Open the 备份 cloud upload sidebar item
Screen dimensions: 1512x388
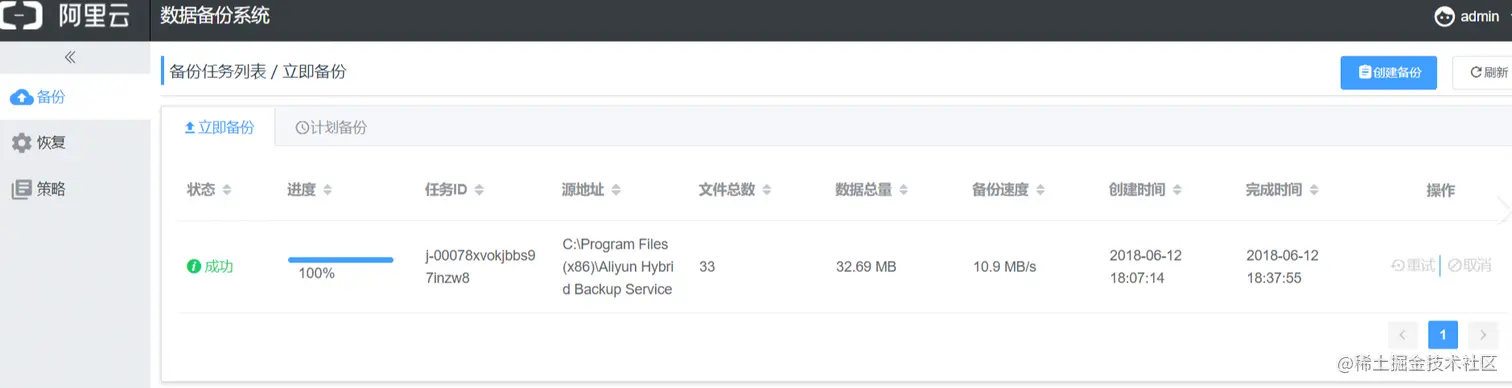coord(75,97)
